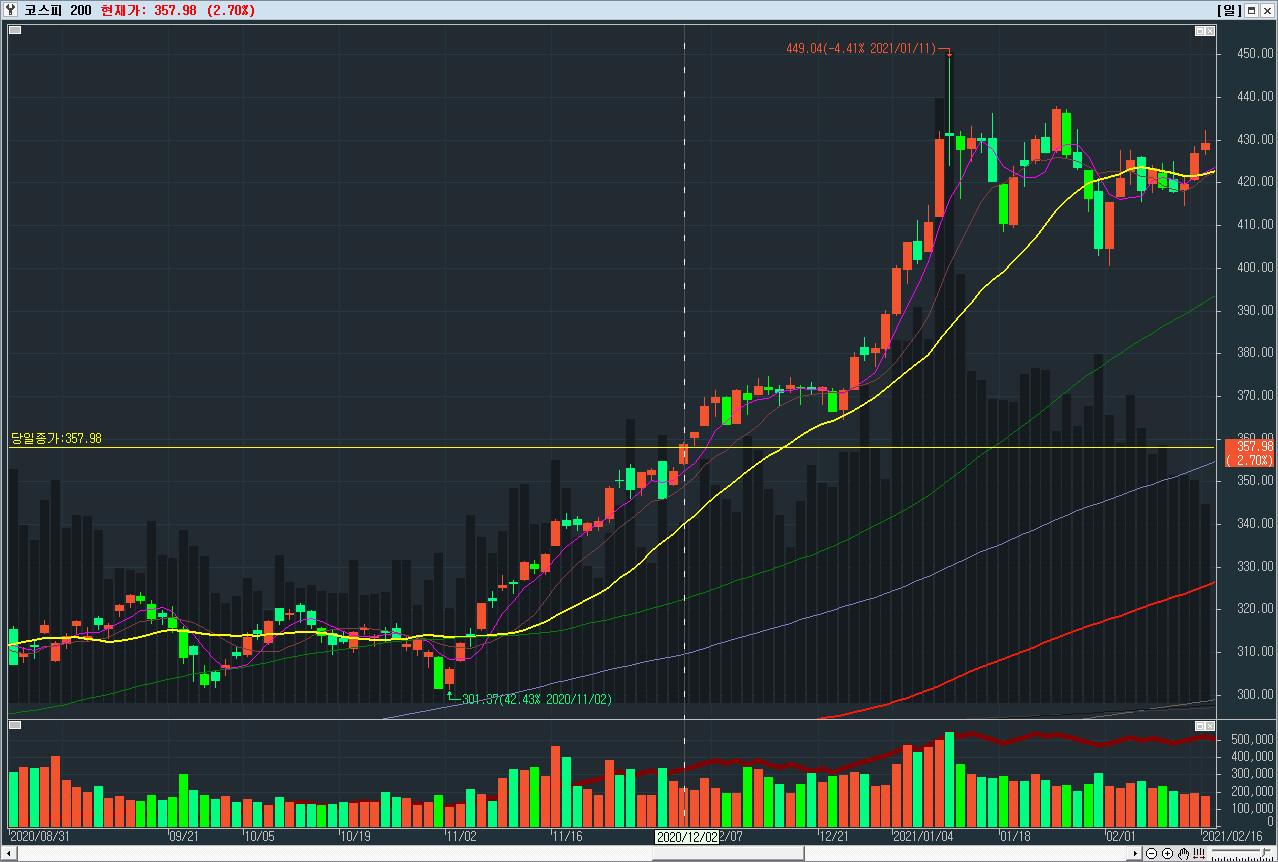Click the scroll right arrow button
This screenshot has width=1278, height=862.
pos(1134,853)
